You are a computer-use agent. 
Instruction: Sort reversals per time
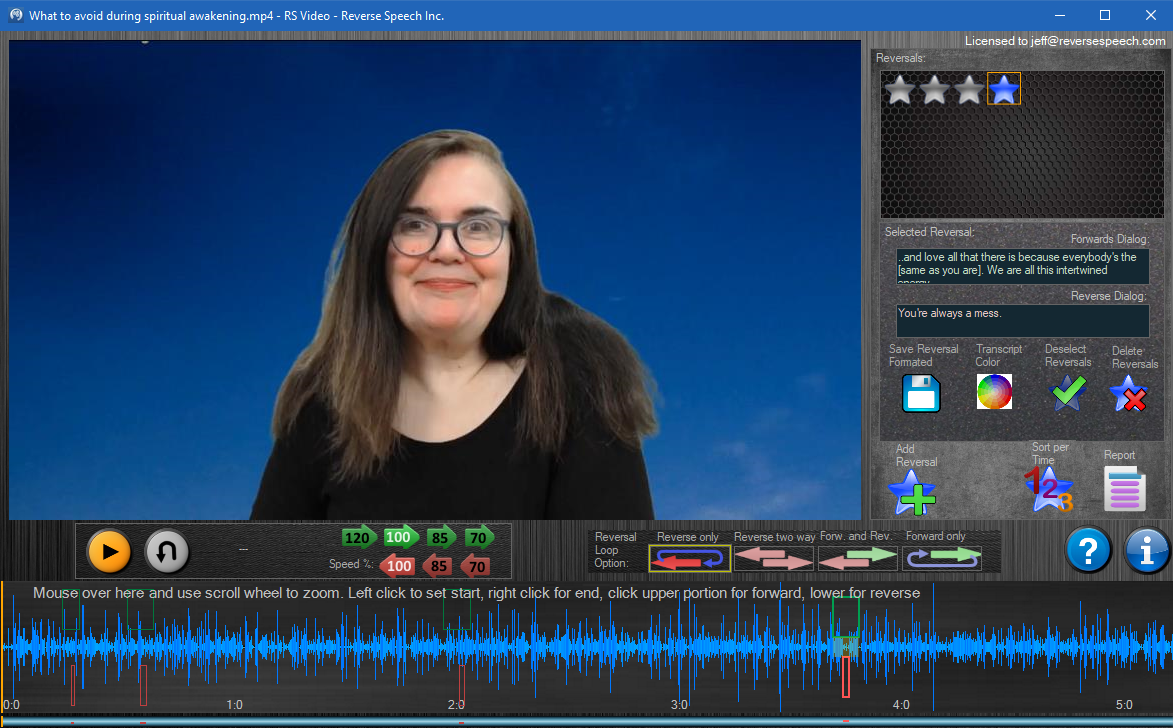[x=1049, y=489]
